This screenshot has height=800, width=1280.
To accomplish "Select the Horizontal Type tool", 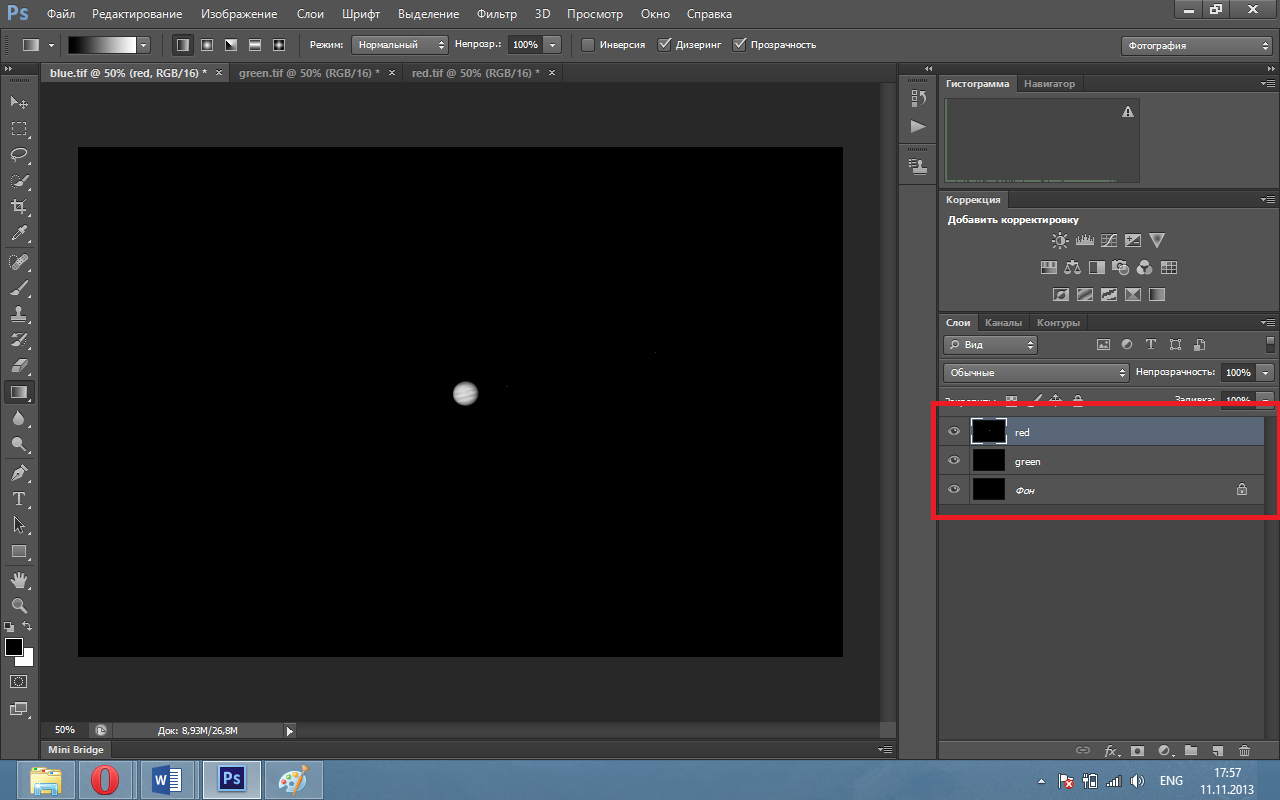I will click(19, 498).
